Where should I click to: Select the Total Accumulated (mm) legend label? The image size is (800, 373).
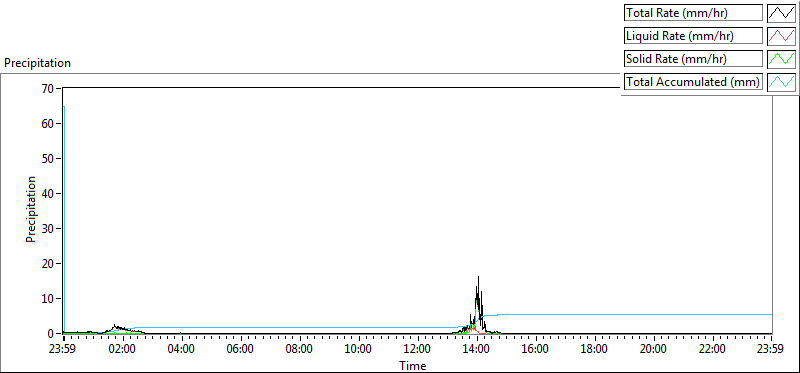[x=693, y=82]
